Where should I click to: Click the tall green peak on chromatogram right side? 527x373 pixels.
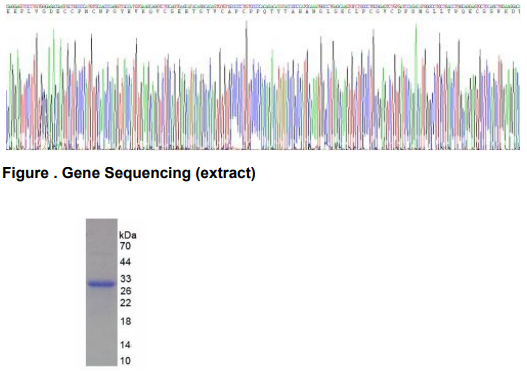pyautogui.click(x=416, y=54)
